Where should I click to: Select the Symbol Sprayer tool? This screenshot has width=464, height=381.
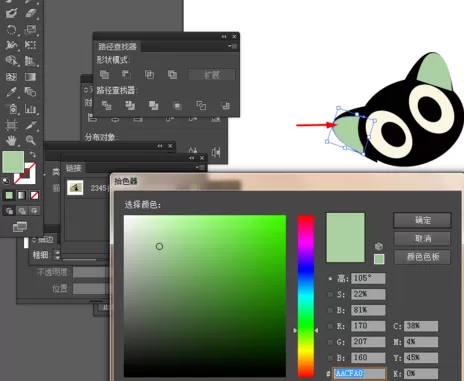pyautogui.click(x=12, y=109)
